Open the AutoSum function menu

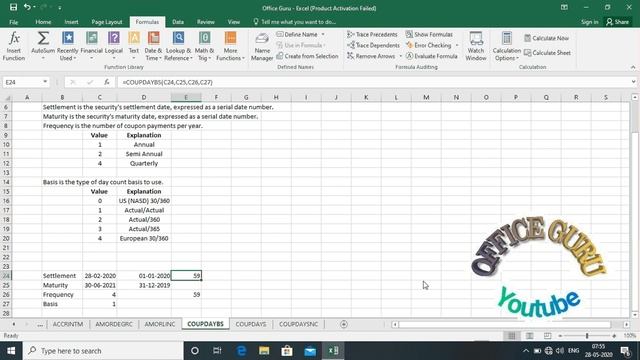(43, 46)
